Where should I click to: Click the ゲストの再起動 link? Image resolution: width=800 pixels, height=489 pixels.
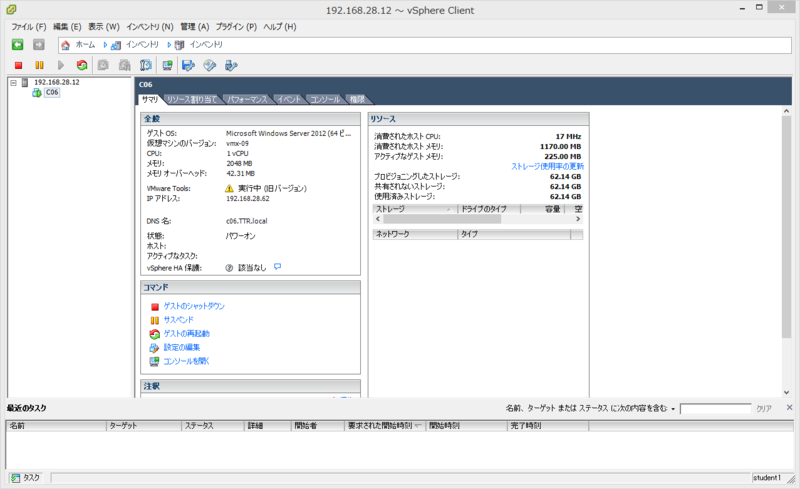[186, 334]
